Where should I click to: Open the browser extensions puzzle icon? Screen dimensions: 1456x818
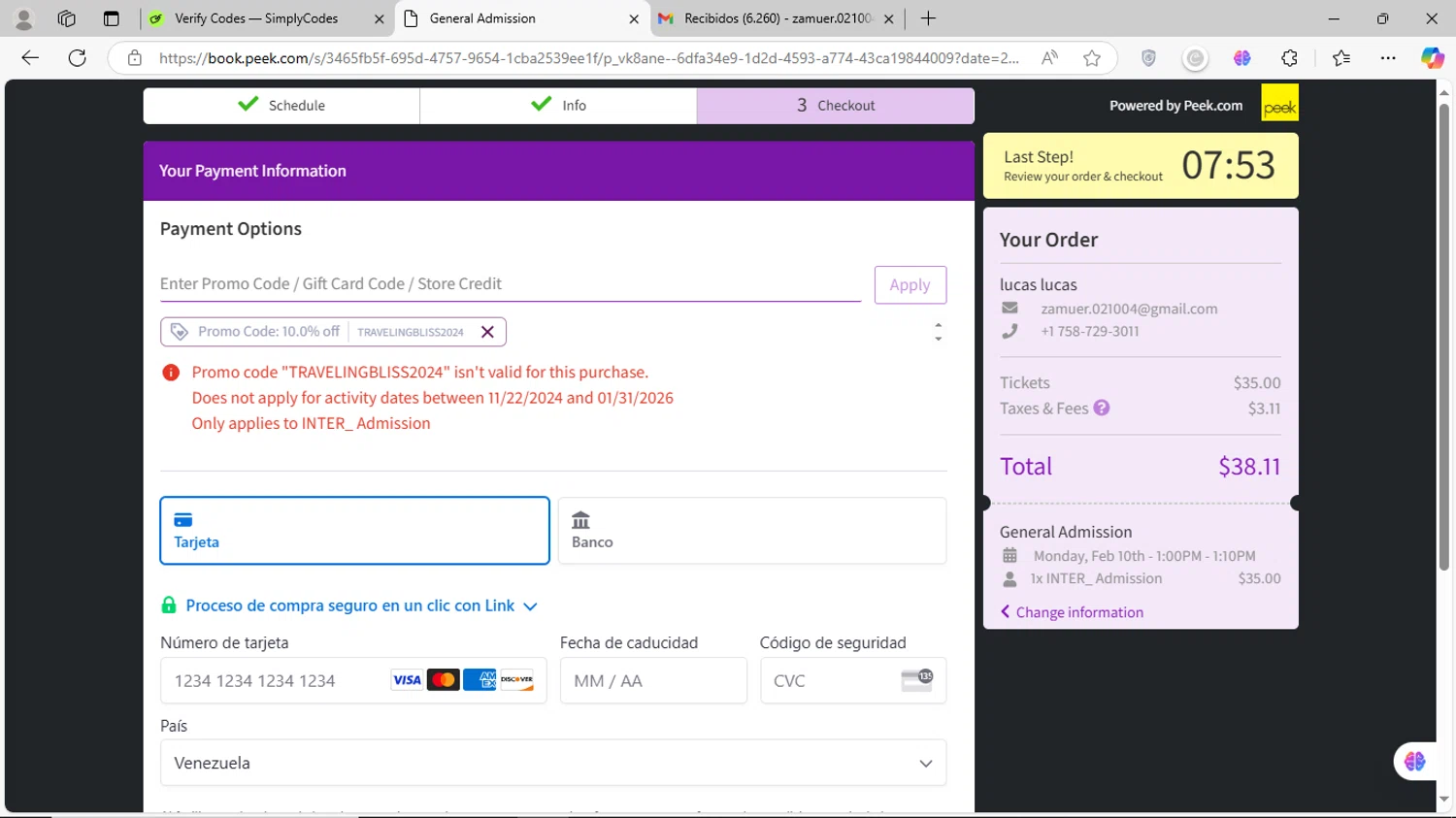click(1289, 58)
